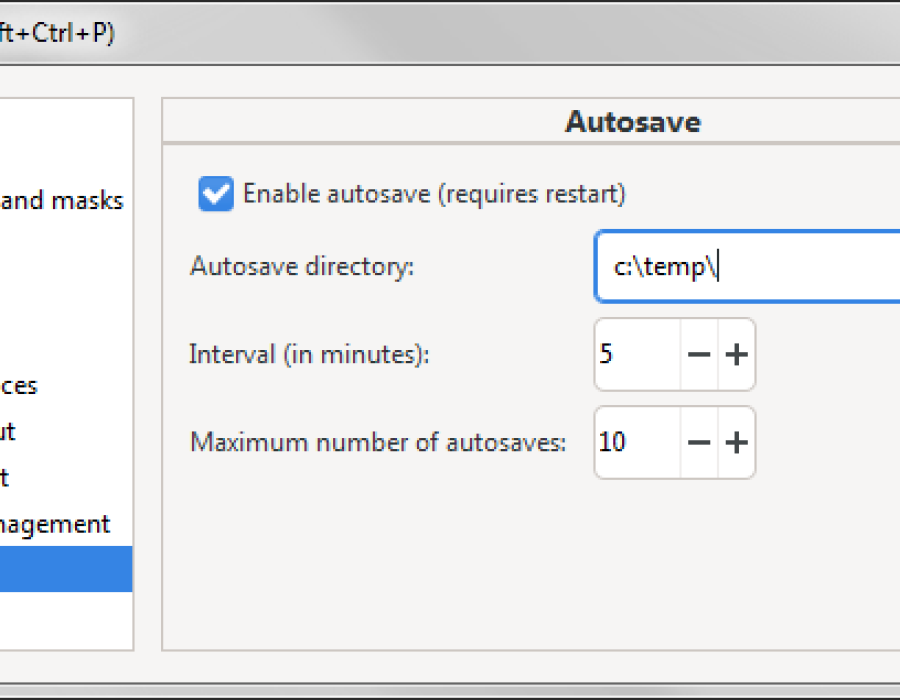Click the 'Maximum number of autosaves:' label

[x=378, y=442]
